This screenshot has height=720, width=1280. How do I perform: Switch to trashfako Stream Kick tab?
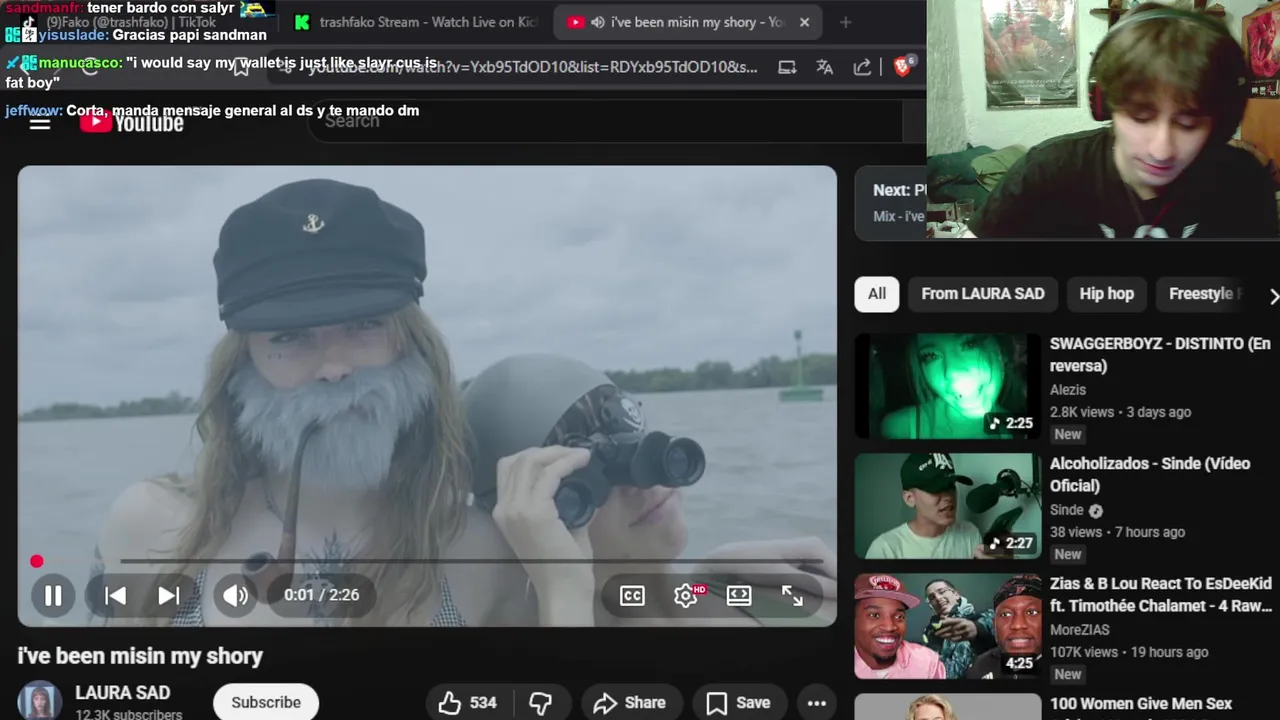tap(415, 22)
